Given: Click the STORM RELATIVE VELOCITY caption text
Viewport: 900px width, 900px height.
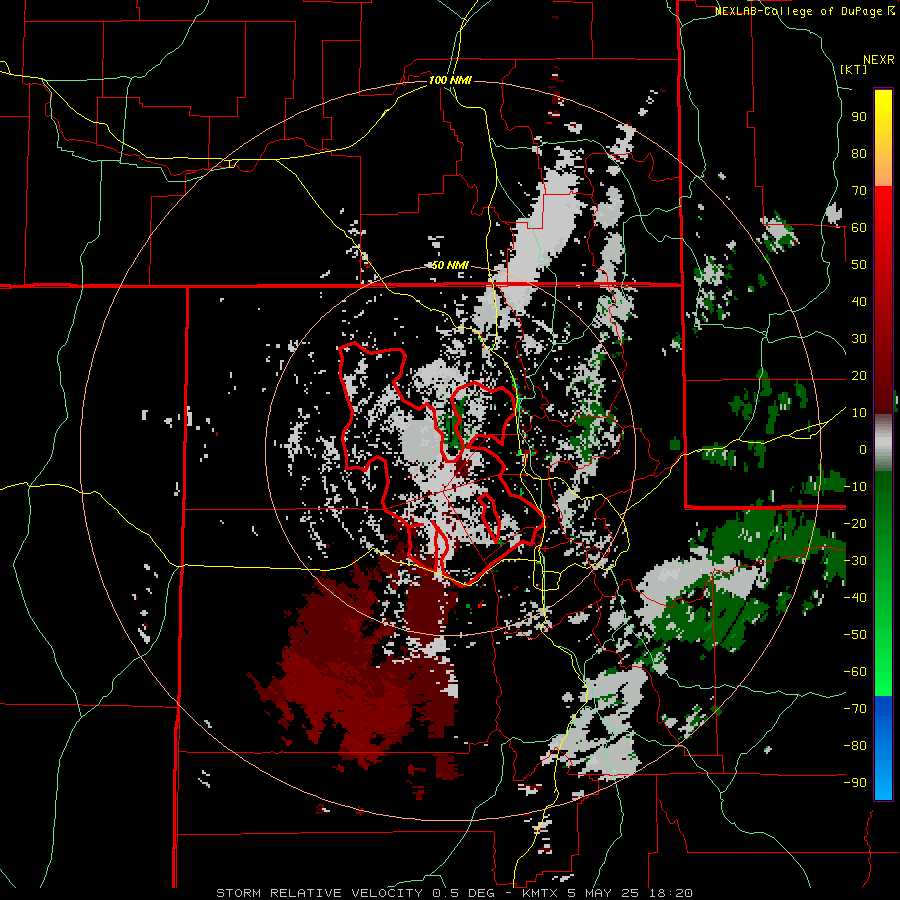Looking at the screenshot, I should coord(319,893).
